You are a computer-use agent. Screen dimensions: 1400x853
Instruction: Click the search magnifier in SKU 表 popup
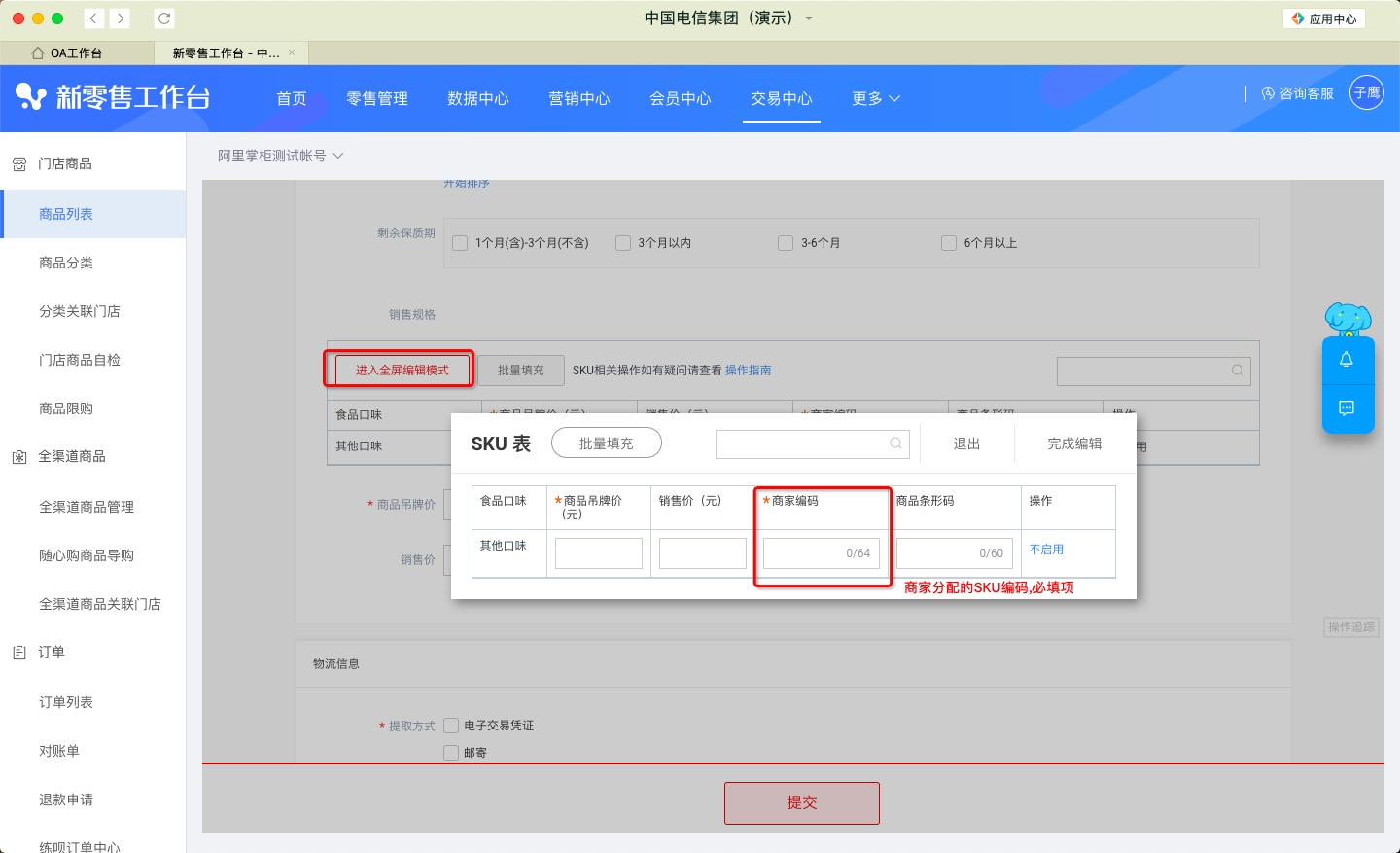click(895, 444)
